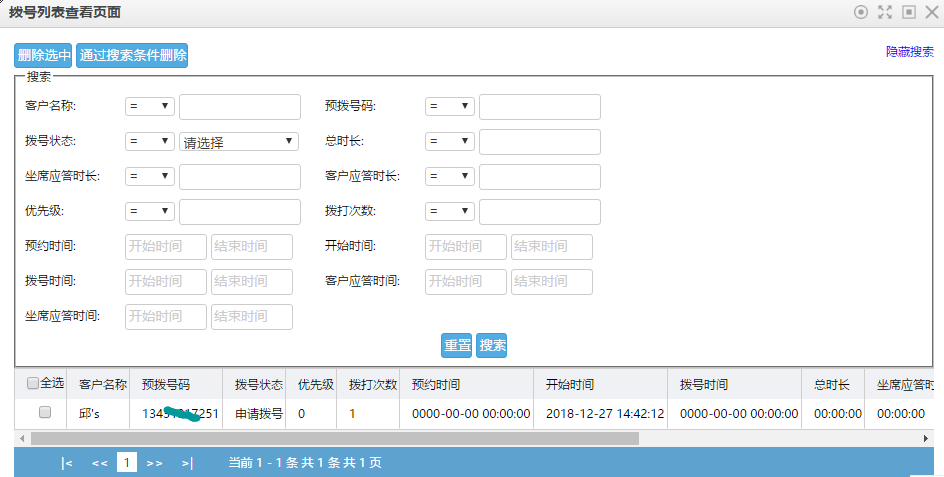Open the 拨号状态 请选择 dropdown
The image size is (944, 477).
pyautogui.click(x=239, y=142)
